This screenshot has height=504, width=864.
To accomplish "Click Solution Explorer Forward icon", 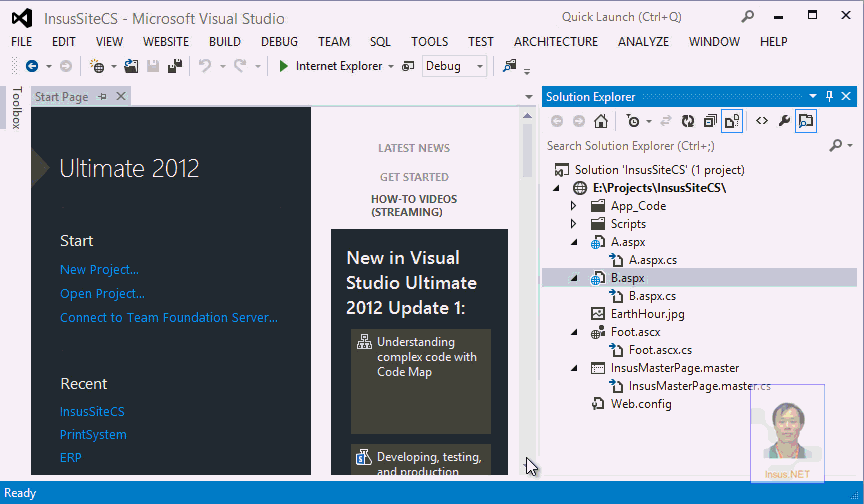I will (x=579, y=121).
